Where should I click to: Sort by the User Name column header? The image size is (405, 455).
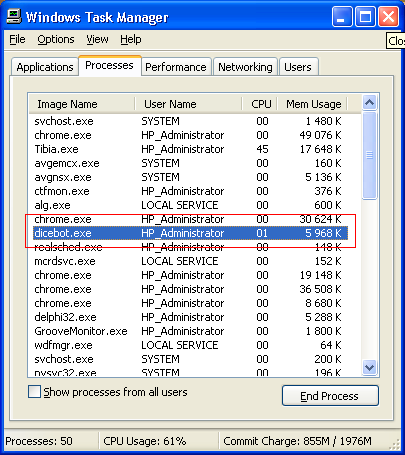point(188,104)
